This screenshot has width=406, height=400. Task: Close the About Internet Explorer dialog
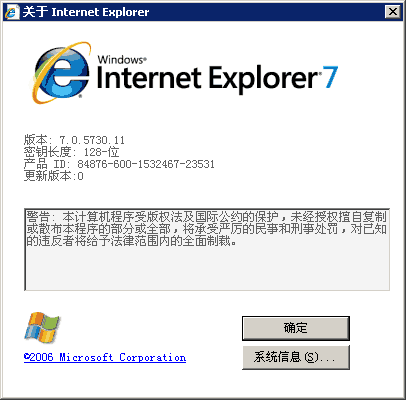pyautogui.click(x=393, y=12)
